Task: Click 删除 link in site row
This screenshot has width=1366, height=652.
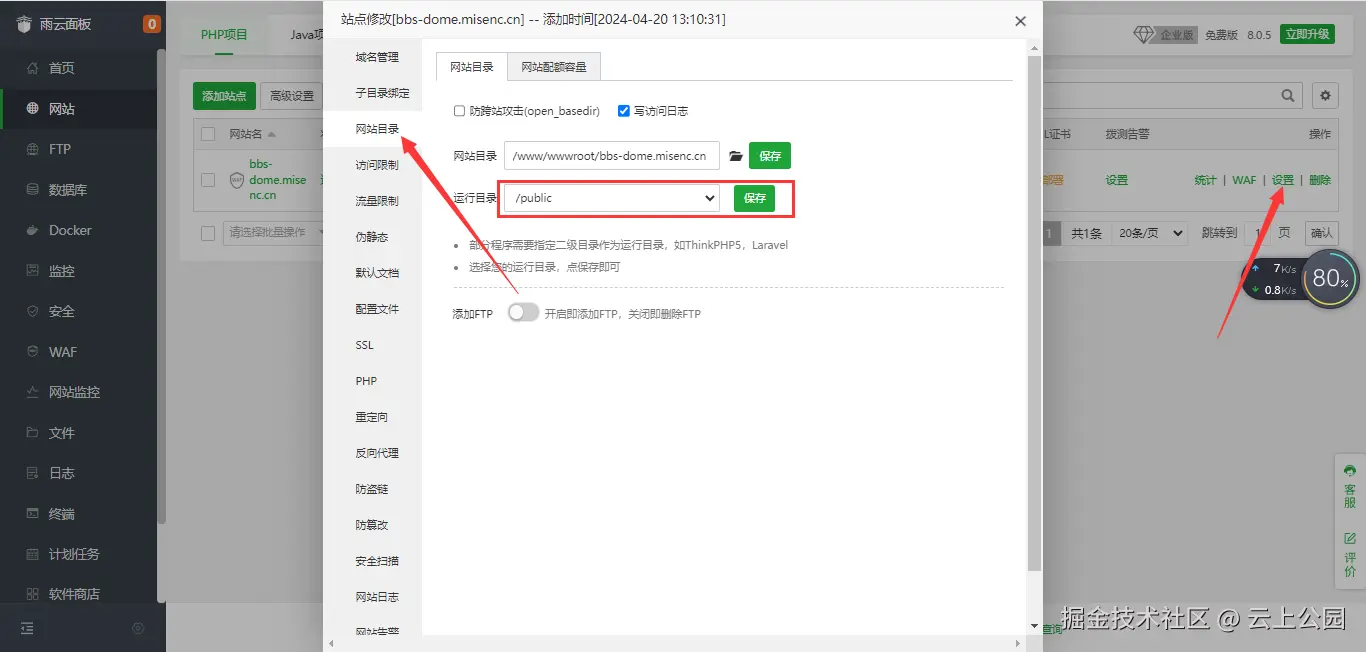Action: coord(1320,180)
